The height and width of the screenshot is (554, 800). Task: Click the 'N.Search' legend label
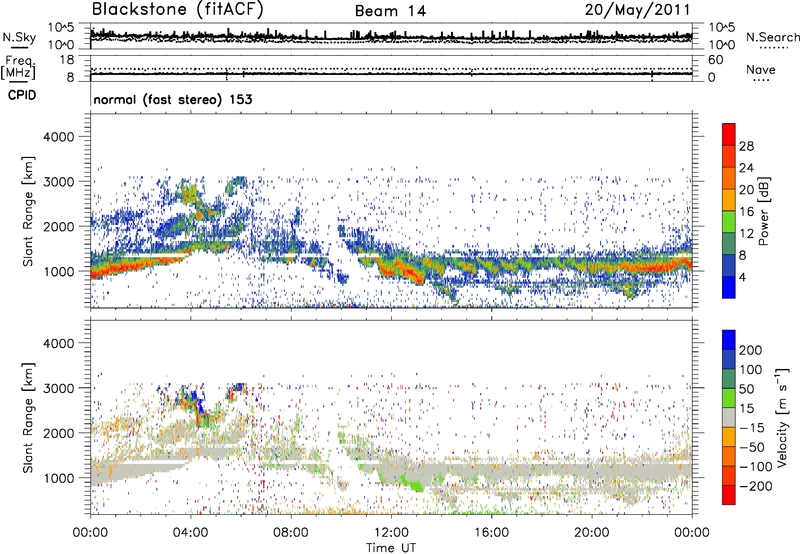coord(773,37)
